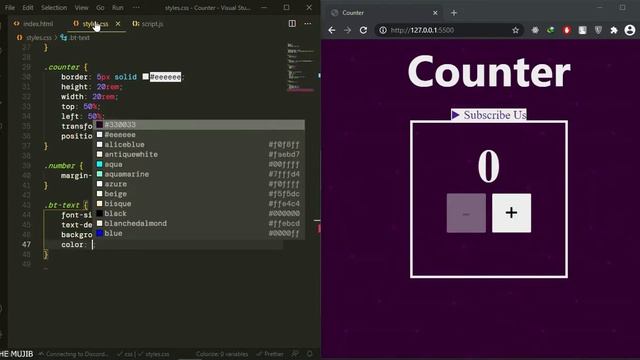
Task: Open the browser profile avatar
Action: pyautogui.click(x=630, y=30)
